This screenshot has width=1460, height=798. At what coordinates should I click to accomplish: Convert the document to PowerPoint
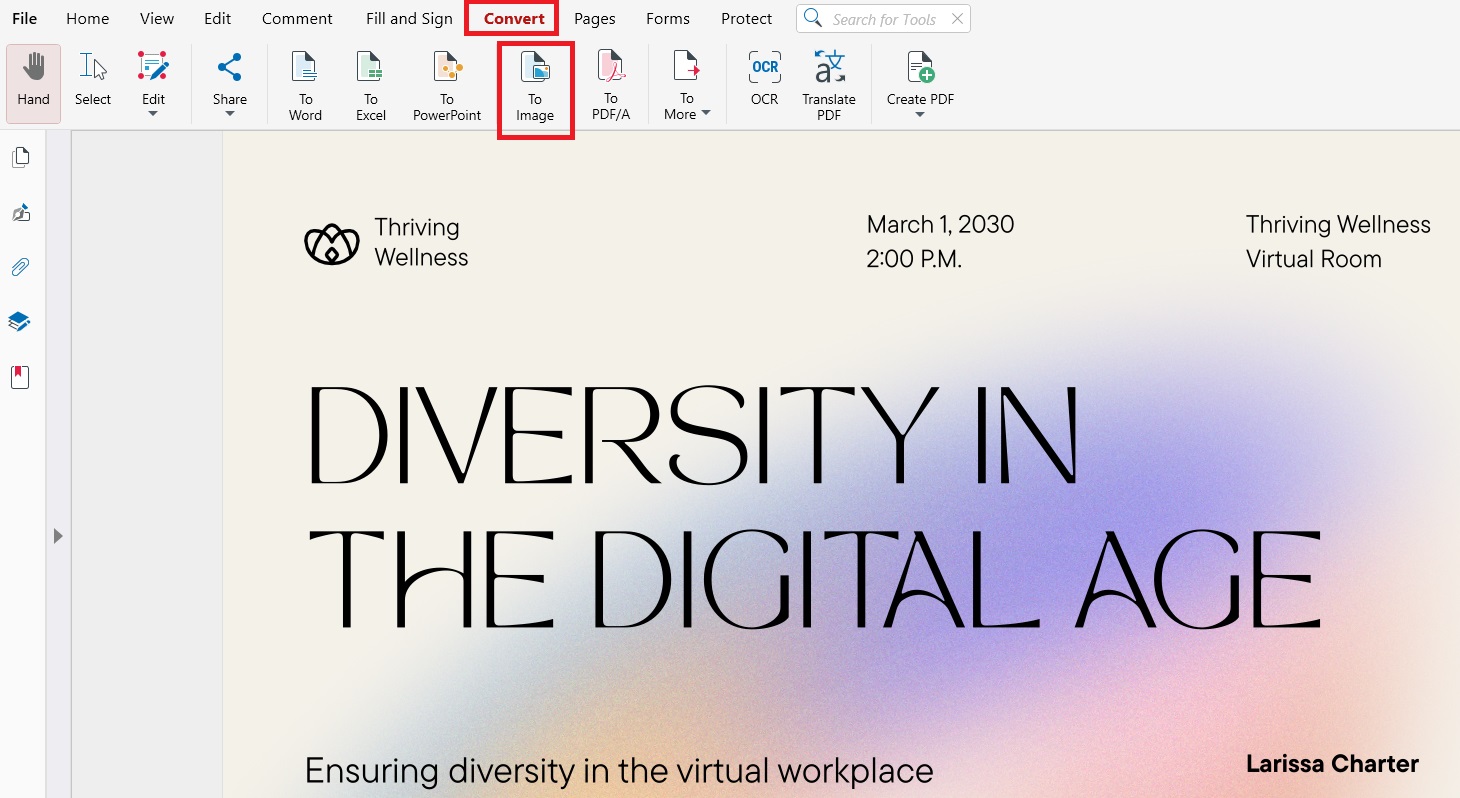pos(446,82)
